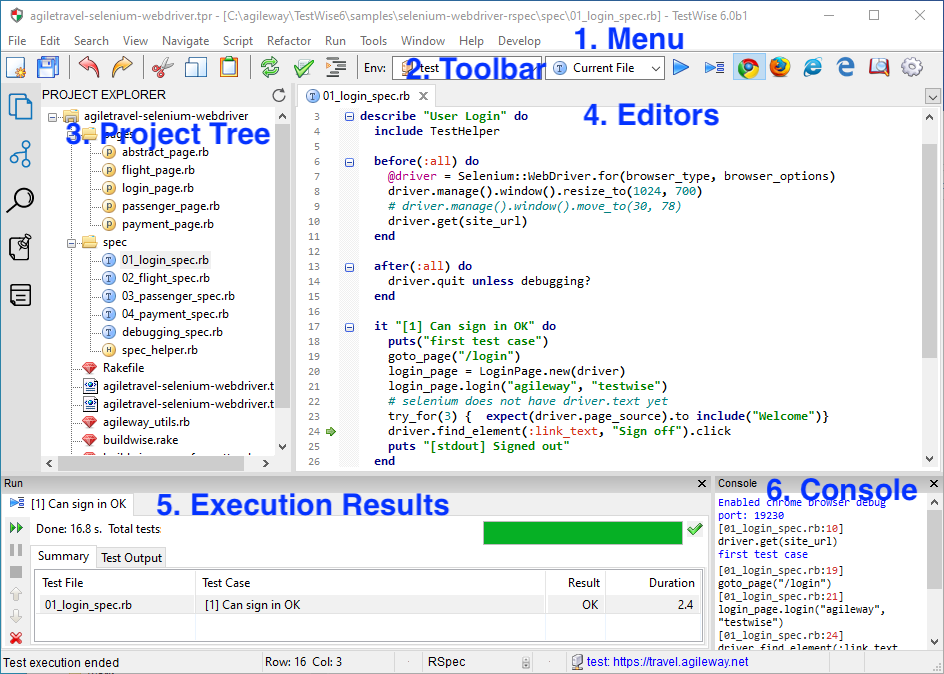Select the Edge browser icon
Screen dimensions: 944x674
pos(846,67)
